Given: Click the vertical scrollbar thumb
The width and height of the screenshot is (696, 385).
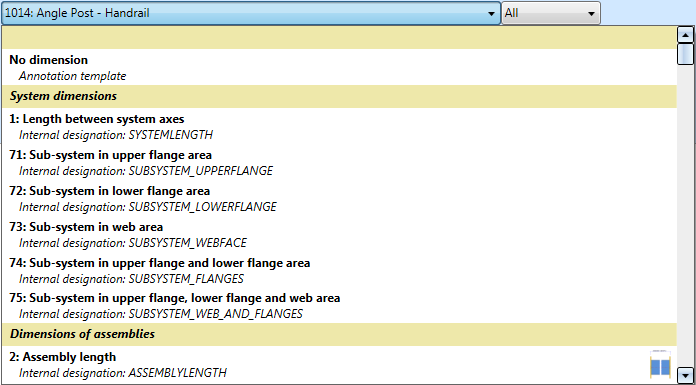Looking at the screenshot, I should [685, 54].
